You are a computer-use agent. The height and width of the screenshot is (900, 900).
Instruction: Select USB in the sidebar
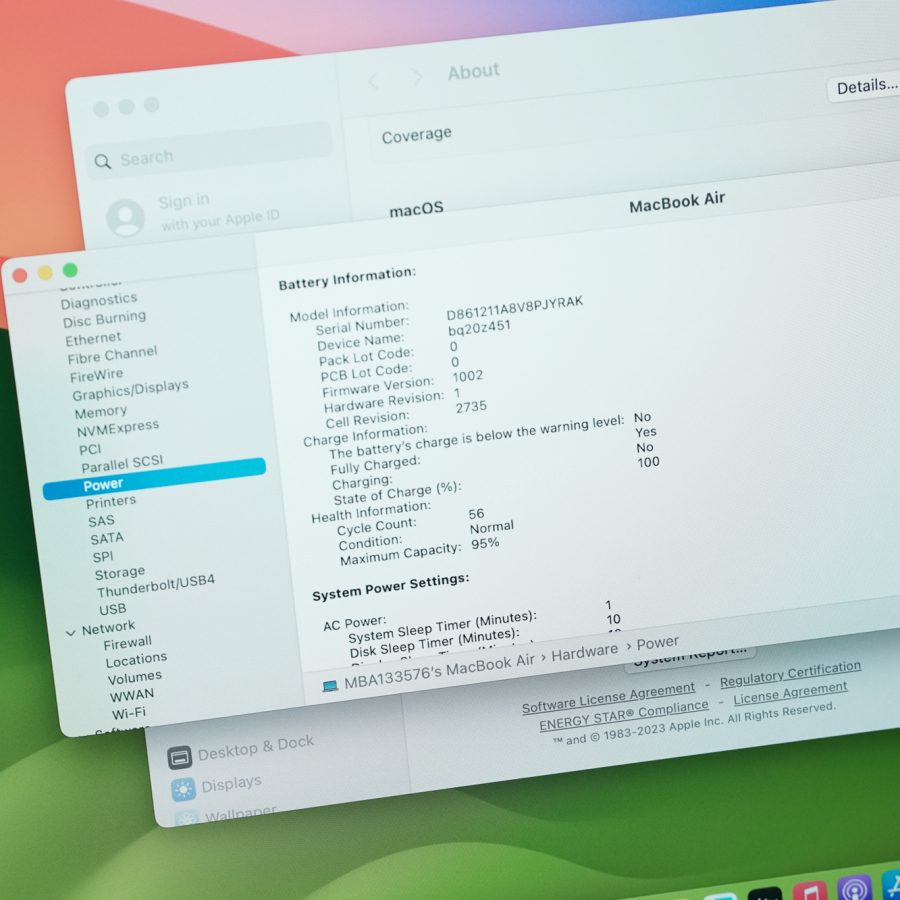click(x=112, y=609)
